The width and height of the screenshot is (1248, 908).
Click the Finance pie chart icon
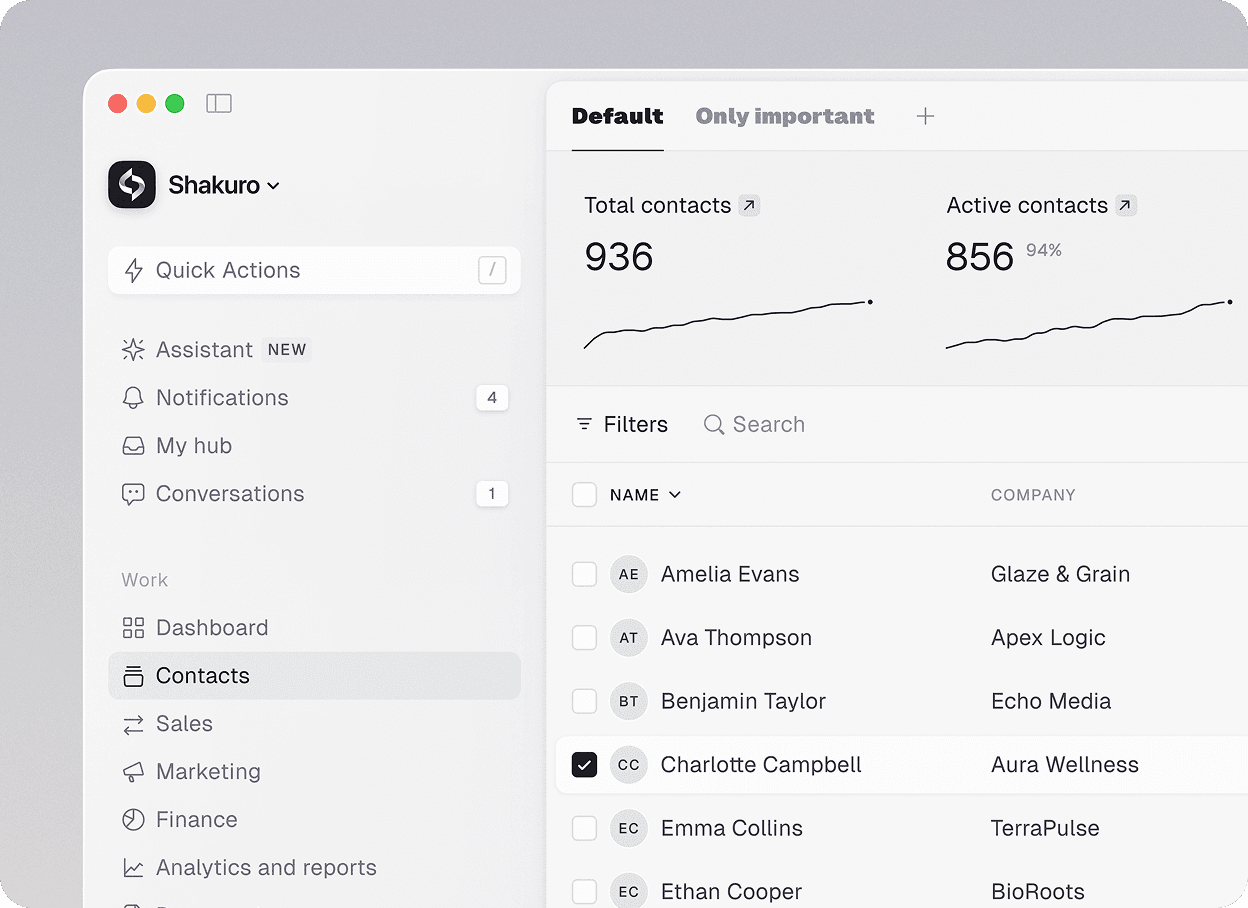pyautogui.click(x=133, y=820)
